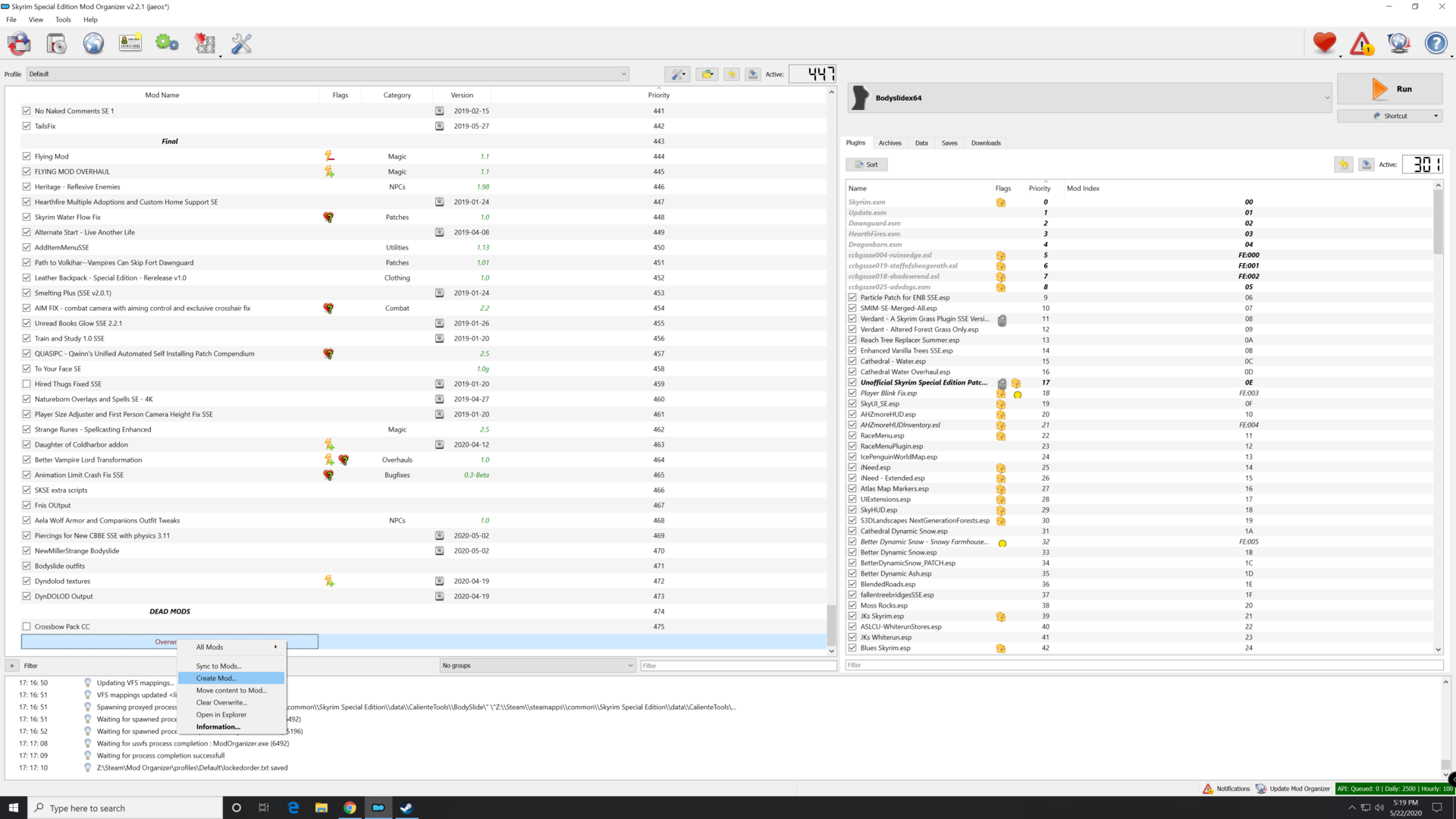
Task: Open the Shortcut dropdown
Action: click(1436, 116)
